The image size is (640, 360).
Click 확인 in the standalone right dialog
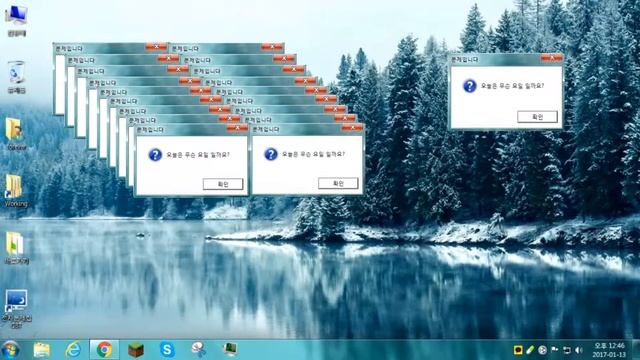tap(537, 117)
